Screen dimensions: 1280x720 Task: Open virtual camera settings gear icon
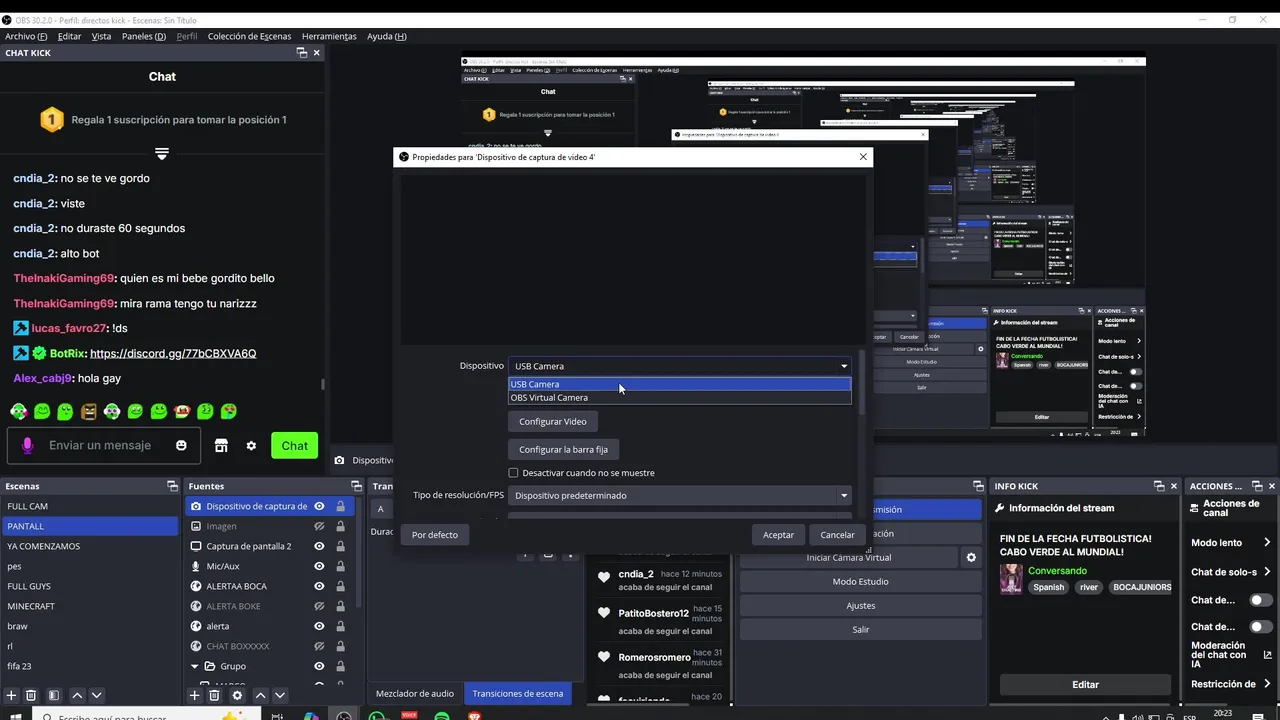click(970, 557)
